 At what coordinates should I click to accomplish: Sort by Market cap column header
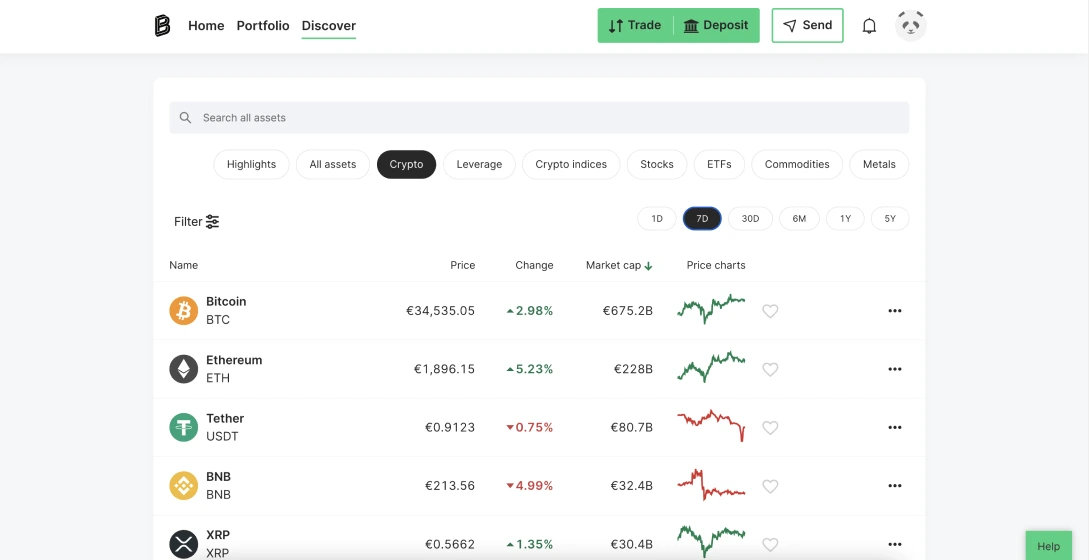coord(619,265)
